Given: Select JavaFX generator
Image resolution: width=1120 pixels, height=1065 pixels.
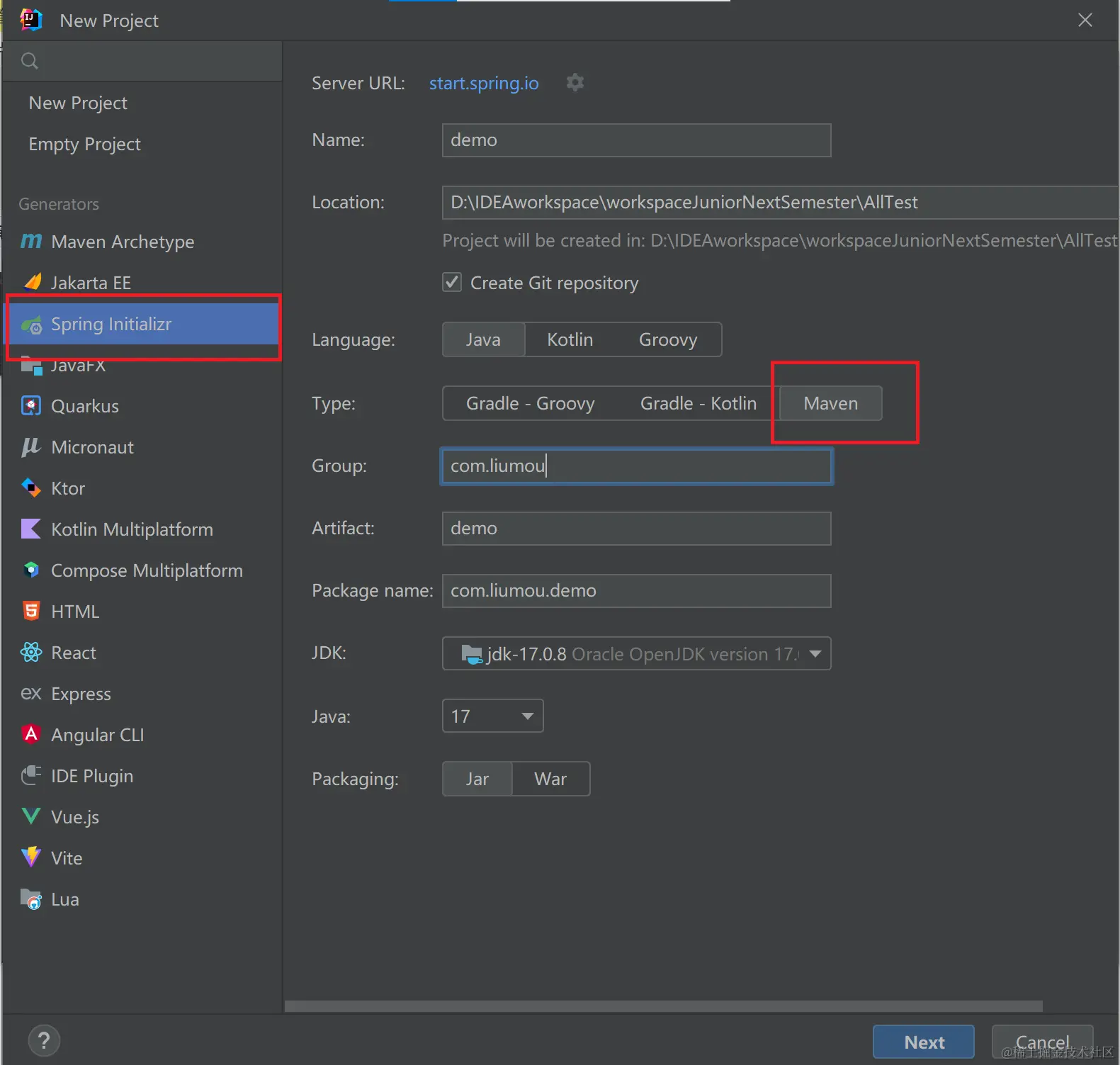Looking at the screenshot, I should 78,365.
